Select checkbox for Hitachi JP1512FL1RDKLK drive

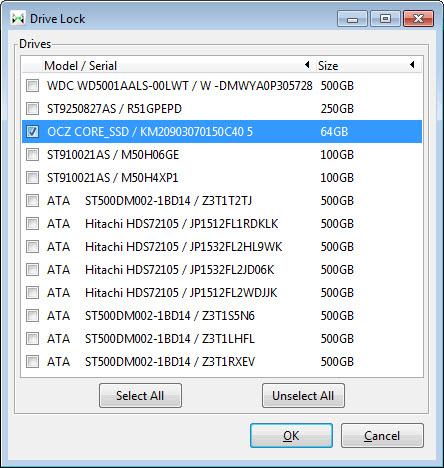click(32, 224)
